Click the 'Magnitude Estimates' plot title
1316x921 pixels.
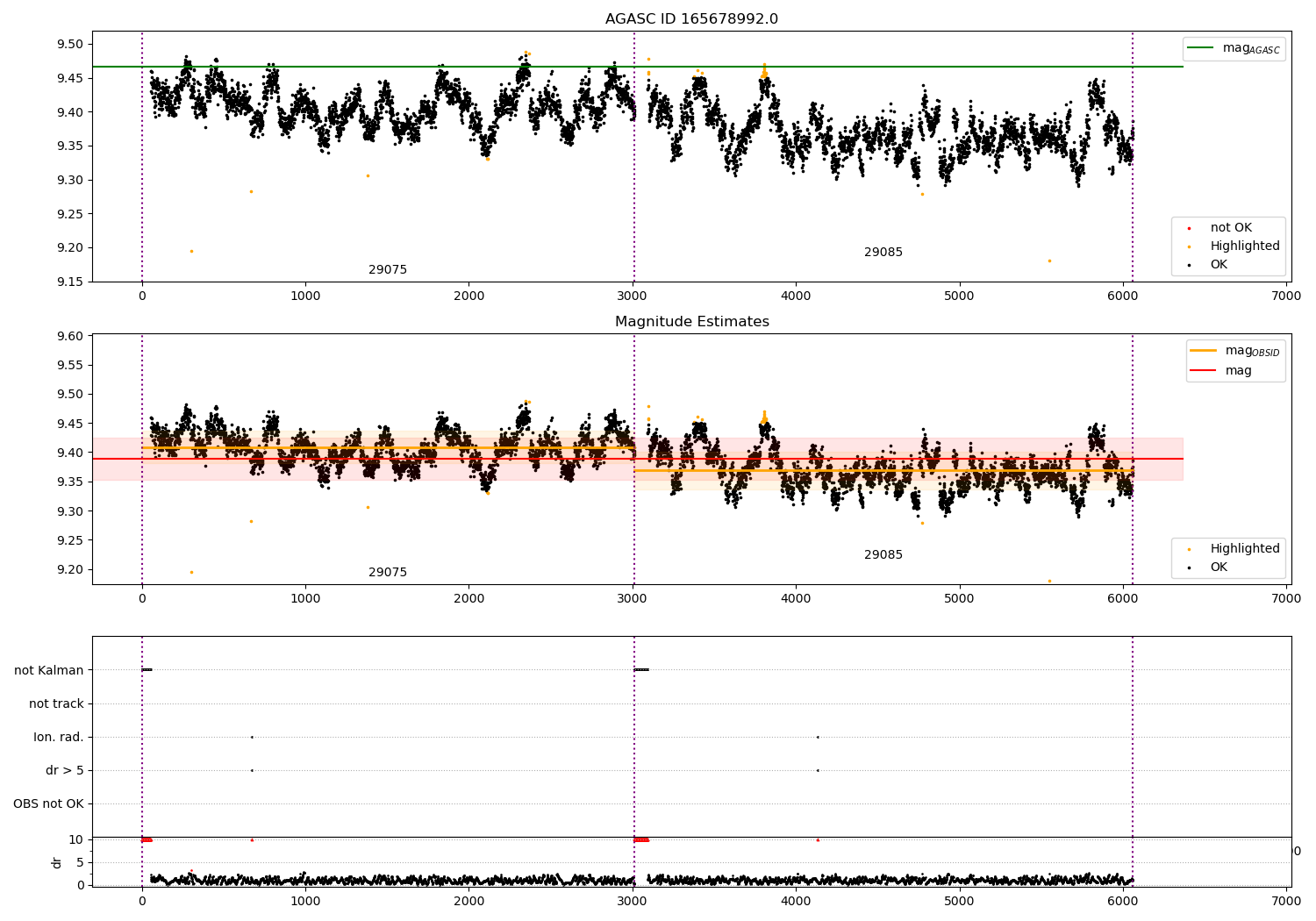pyautogui.click(x=691, y=322)
